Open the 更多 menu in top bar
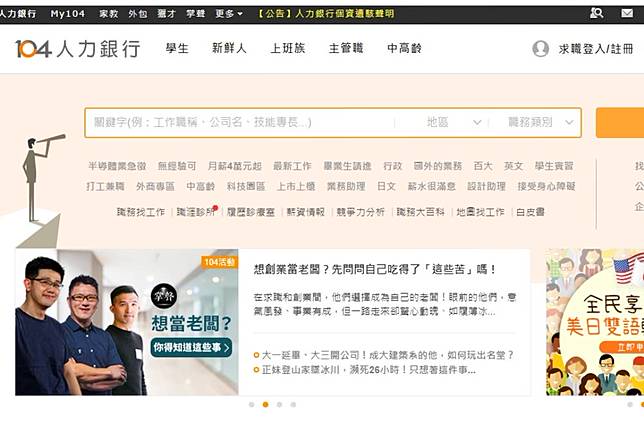Image resolution: width=644 pixels, height=430 pixels. pos(229,14)
